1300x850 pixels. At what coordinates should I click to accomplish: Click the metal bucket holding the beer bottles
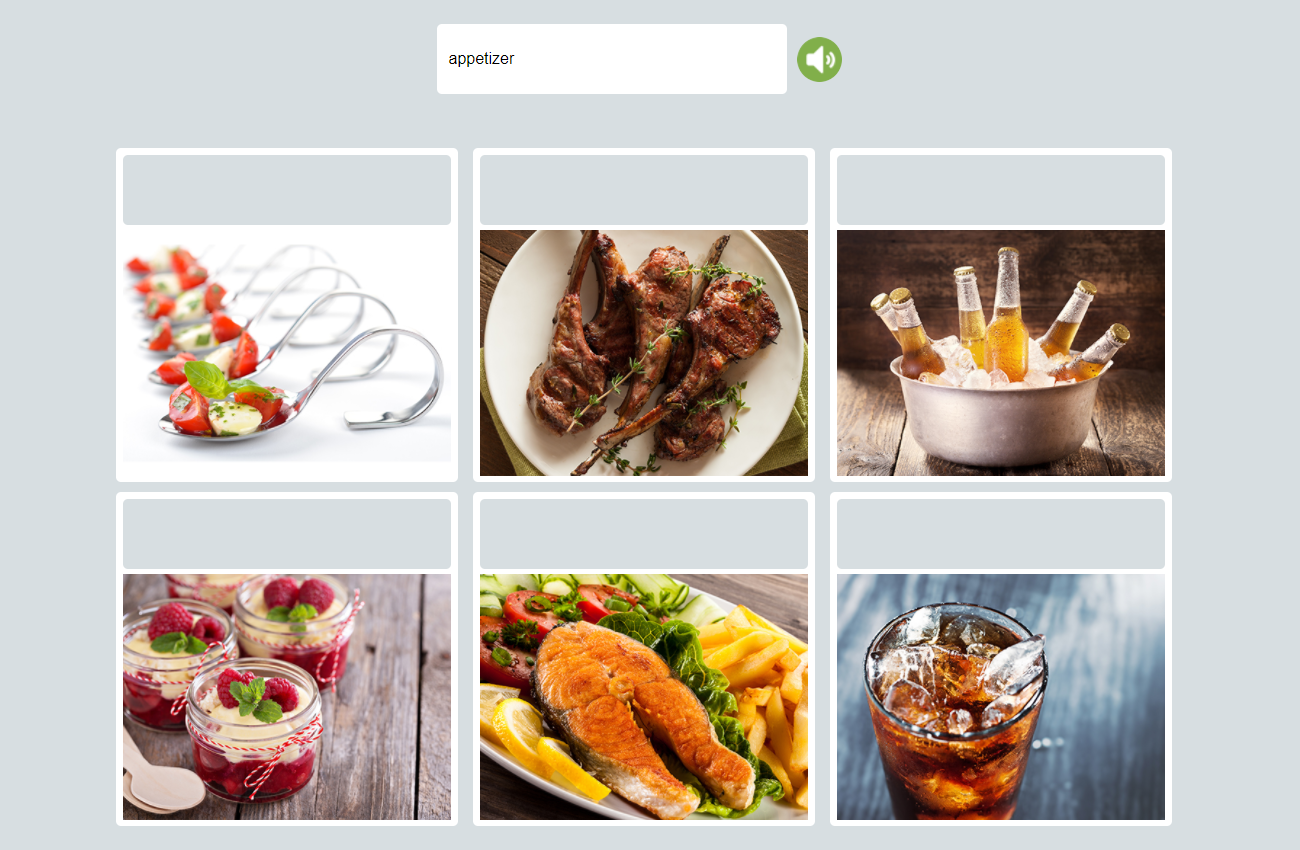point(1001,413)
